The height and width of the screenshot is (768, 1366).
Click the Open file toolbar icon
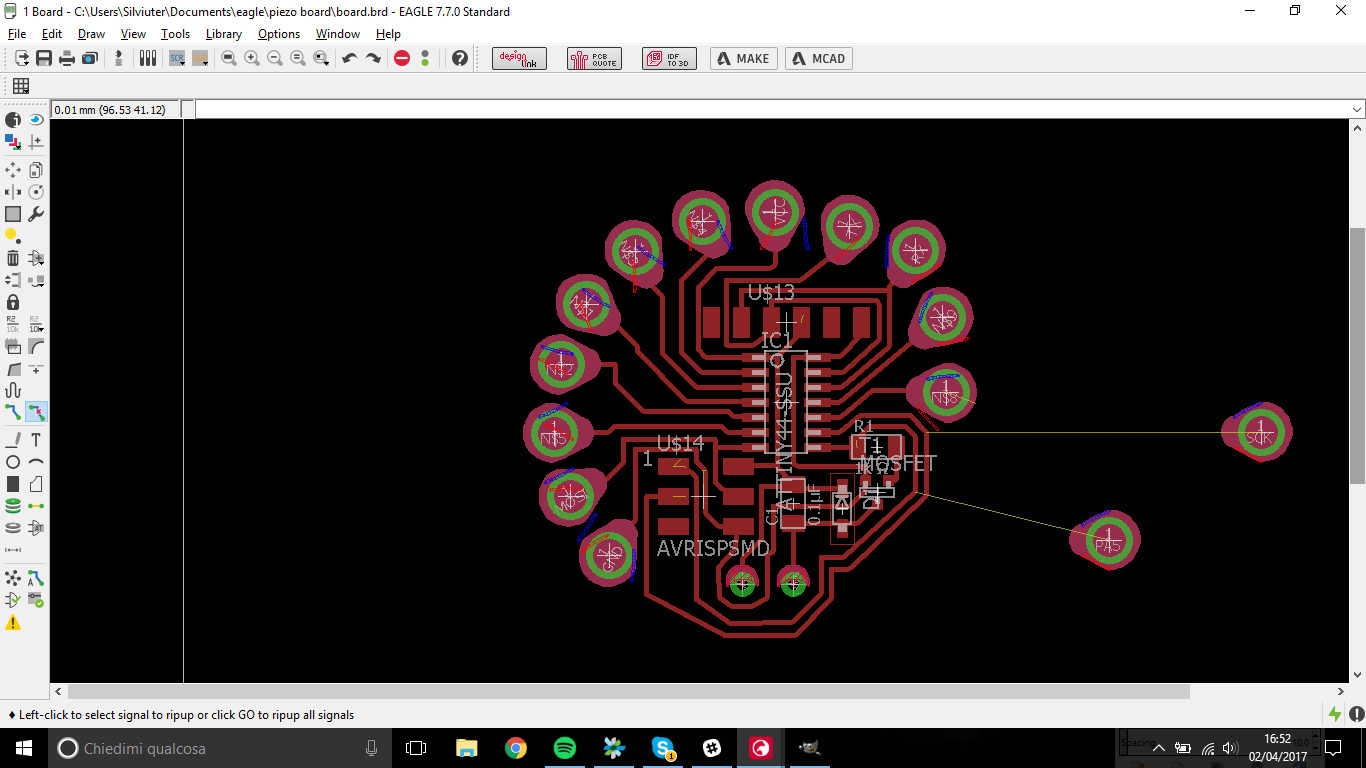point(21,58)
